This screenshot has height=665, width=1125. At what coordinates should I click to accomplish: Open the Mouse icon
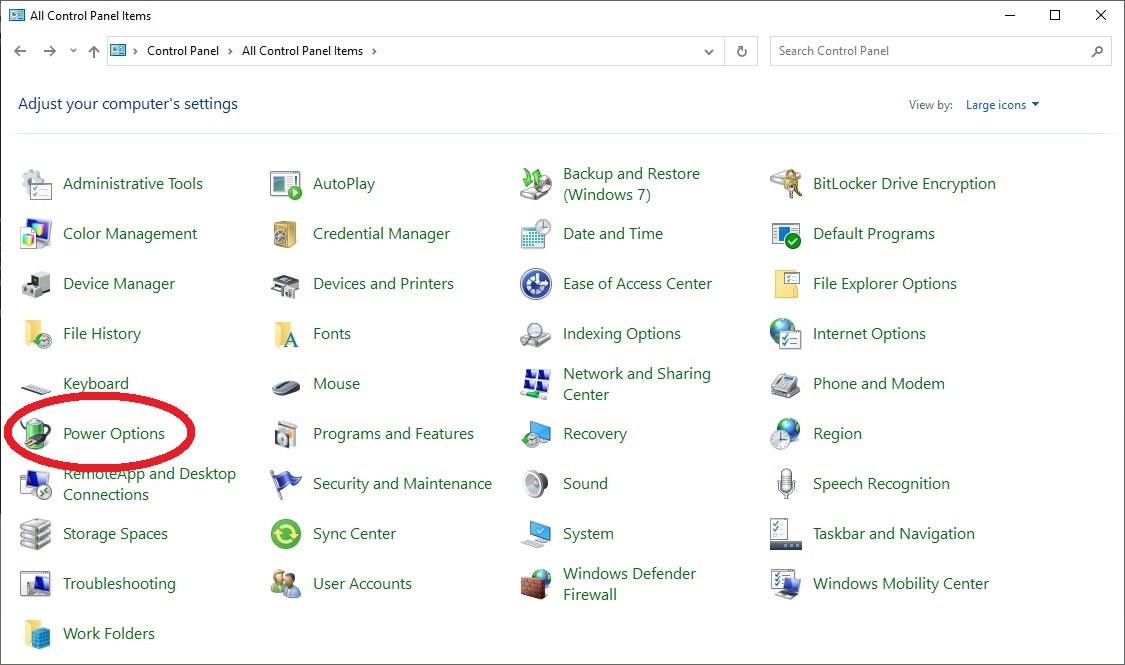[286, 387]
